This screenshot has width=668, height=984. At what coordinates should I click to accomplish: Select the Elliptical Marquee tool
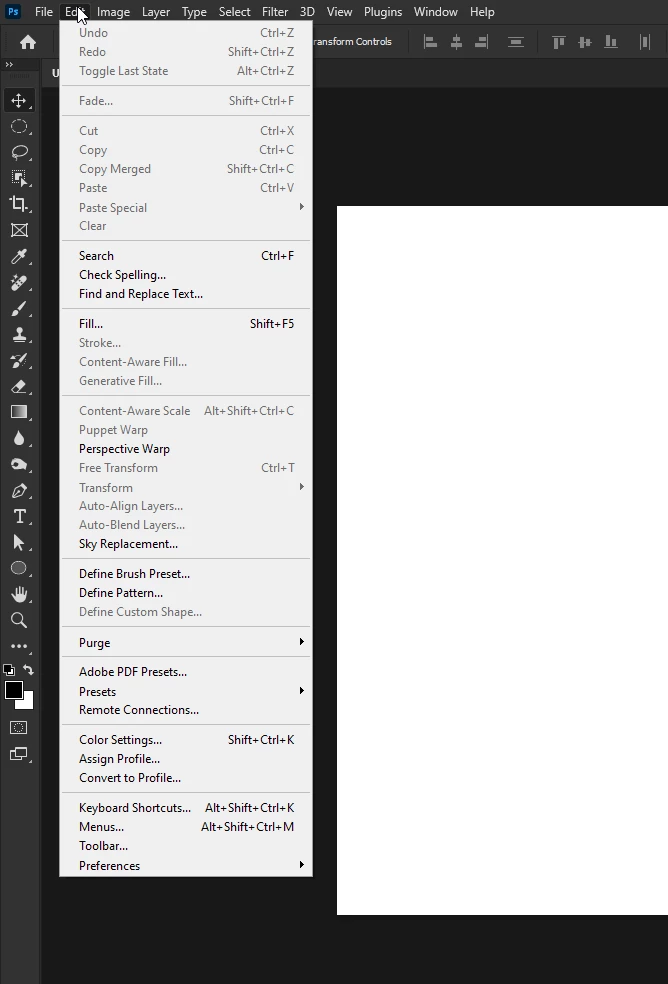[x=19, y=126]
